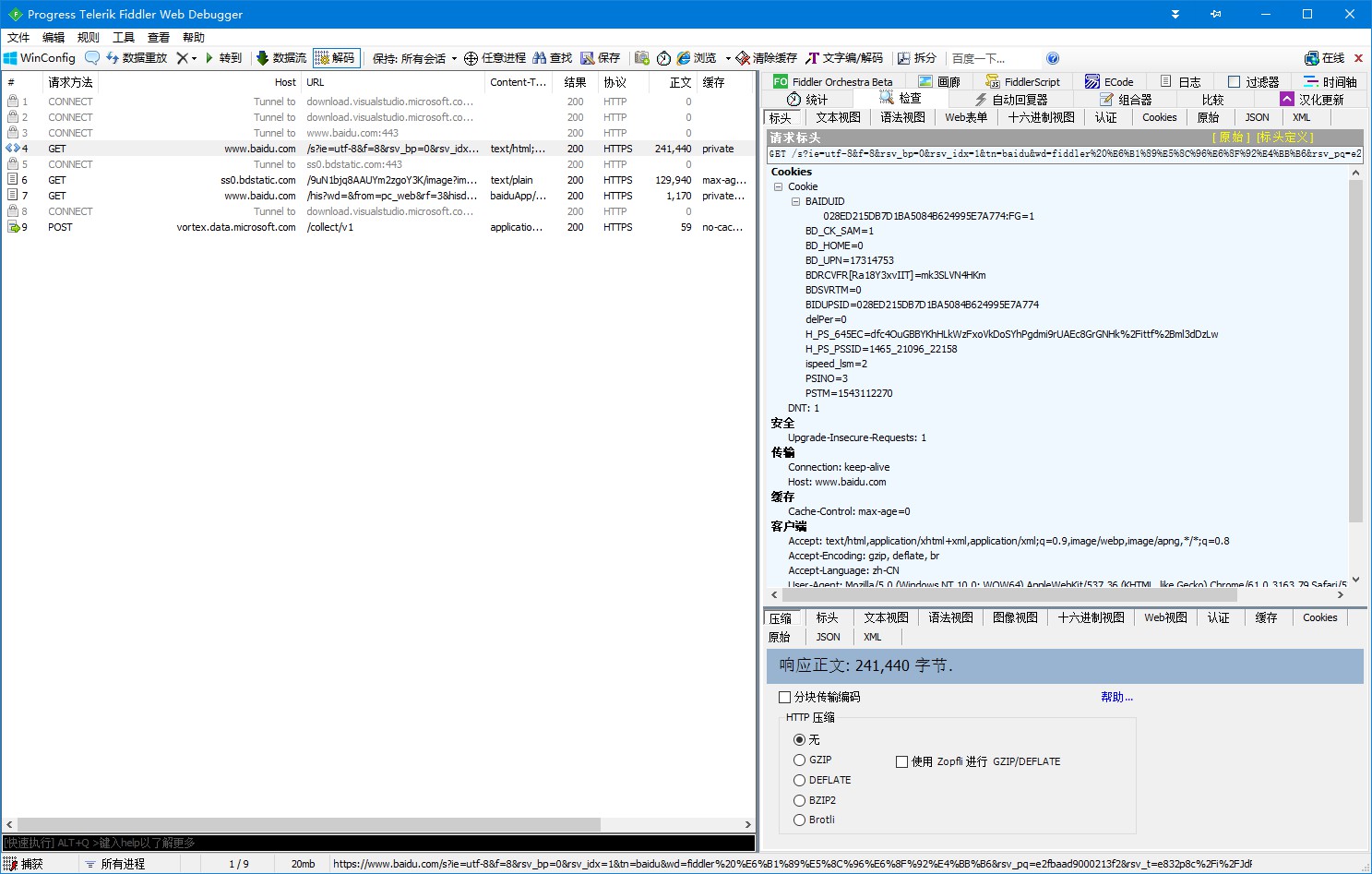
Task: Click the 文字编/解码 TextWizard icon
Action: tap(812, 58)
